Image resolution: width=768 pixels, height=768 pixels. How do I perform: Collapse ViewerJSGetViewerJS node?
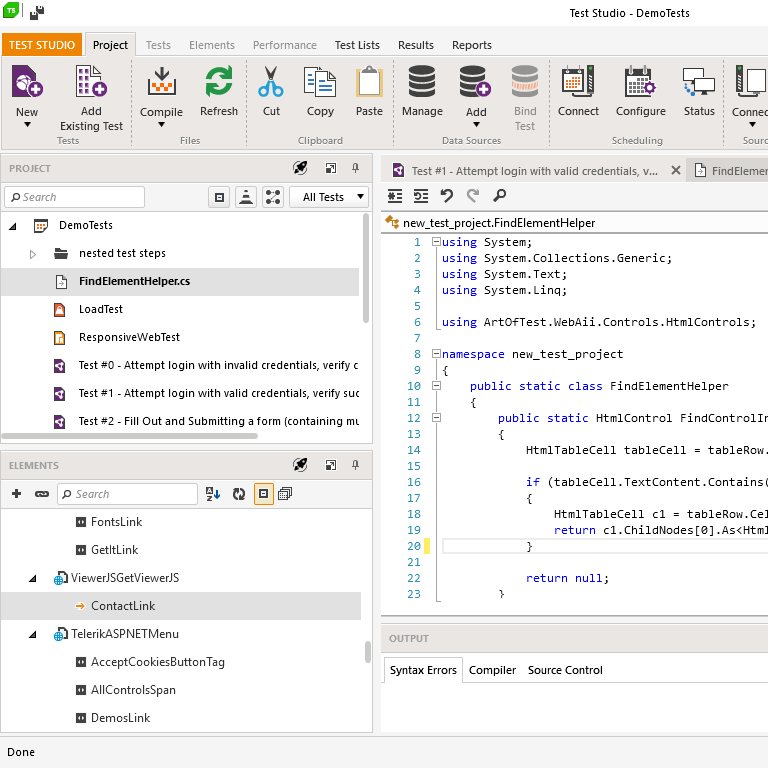(x=33, y=578)
